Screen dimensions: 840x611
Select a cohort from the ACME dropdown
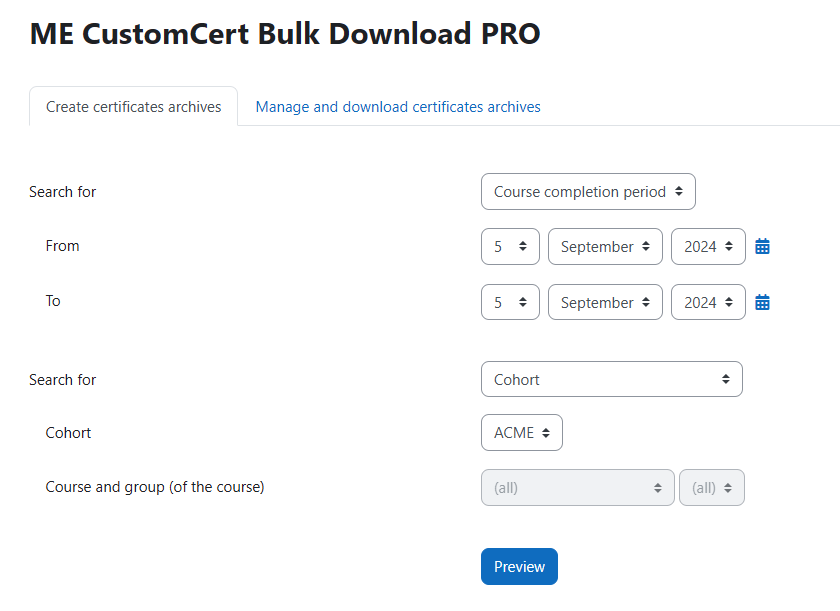[522, 432]
